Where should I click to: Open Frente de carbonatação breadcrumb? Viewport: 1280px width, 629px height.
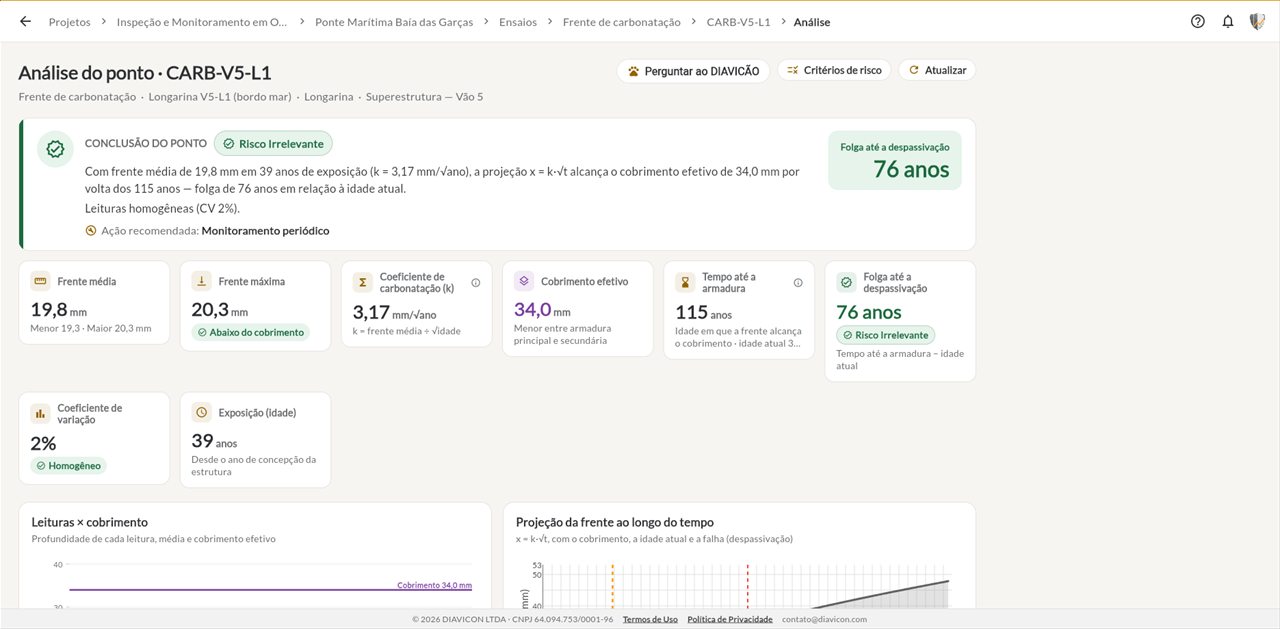coord(622,21)
